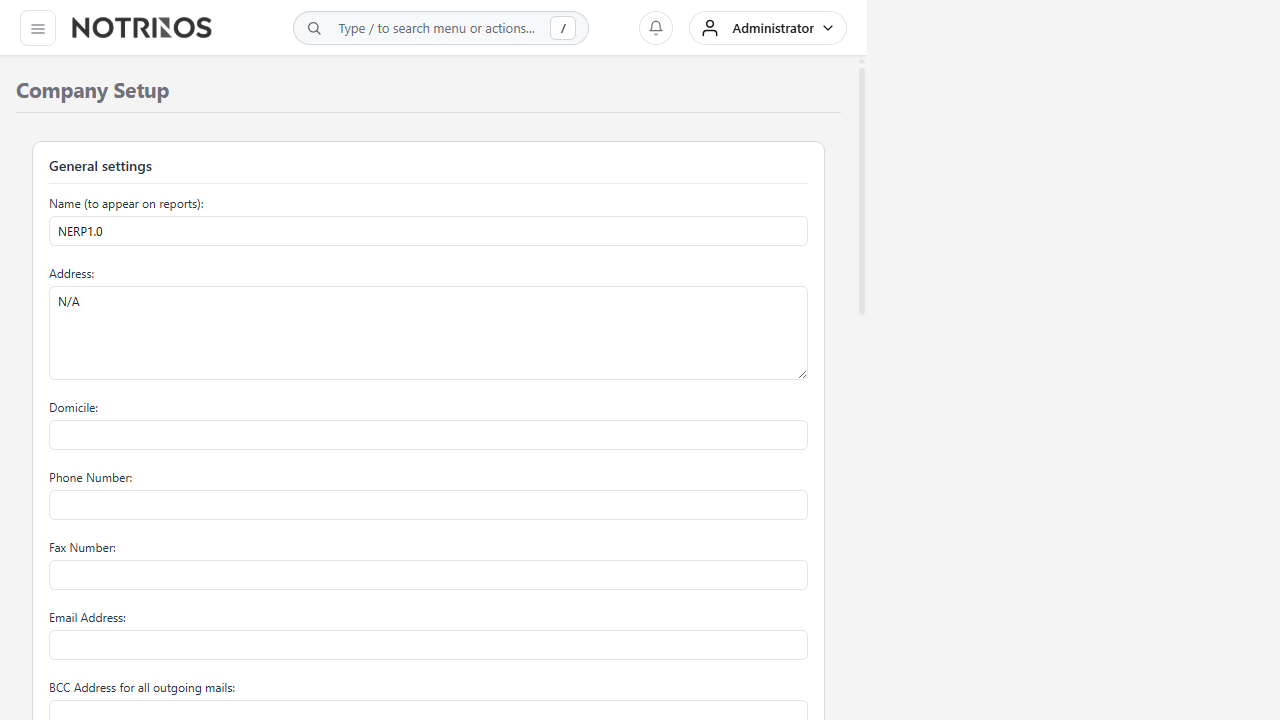
Task: Click the Fax Number input box
Action: [428, 575]
